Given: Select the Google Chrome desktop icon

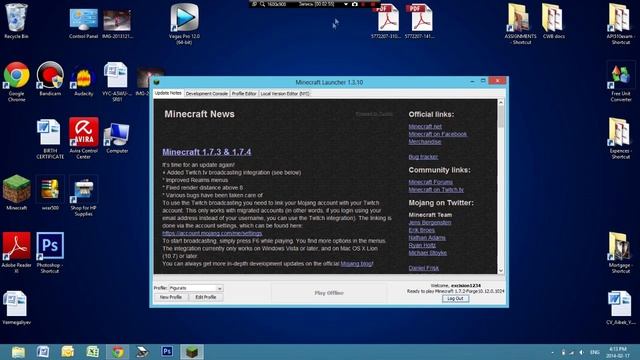Looking at the screenshot, I should click(x=16, y=81).
